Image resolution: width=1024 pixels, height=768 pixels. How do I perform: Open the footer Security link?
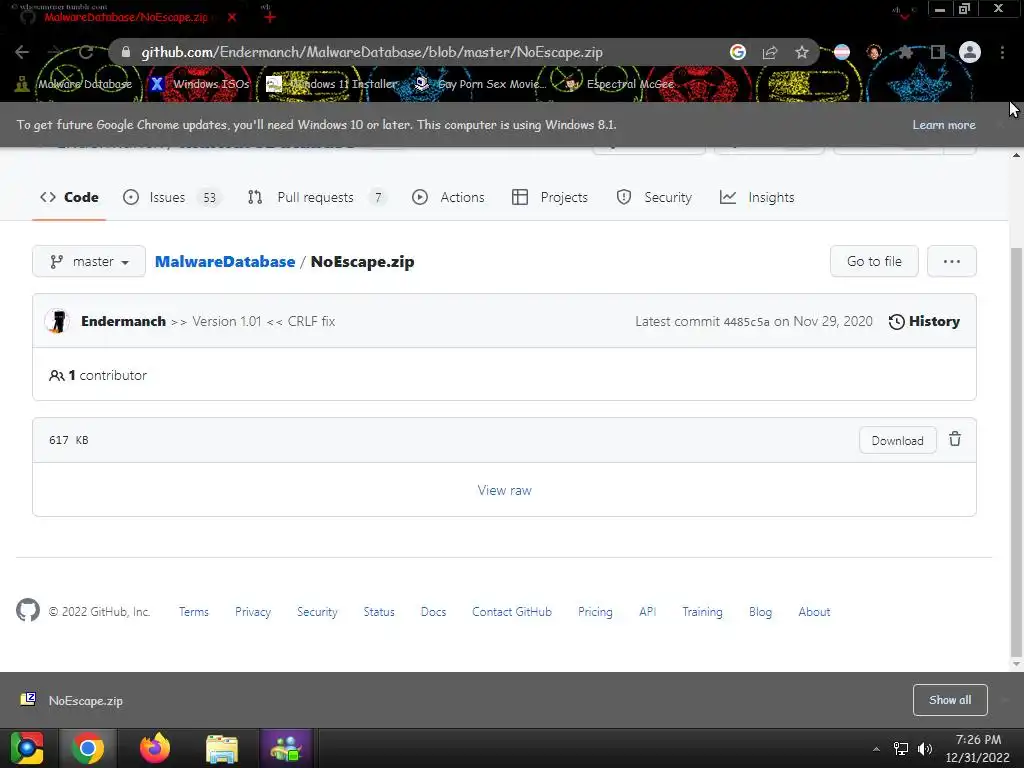(317, 612)
